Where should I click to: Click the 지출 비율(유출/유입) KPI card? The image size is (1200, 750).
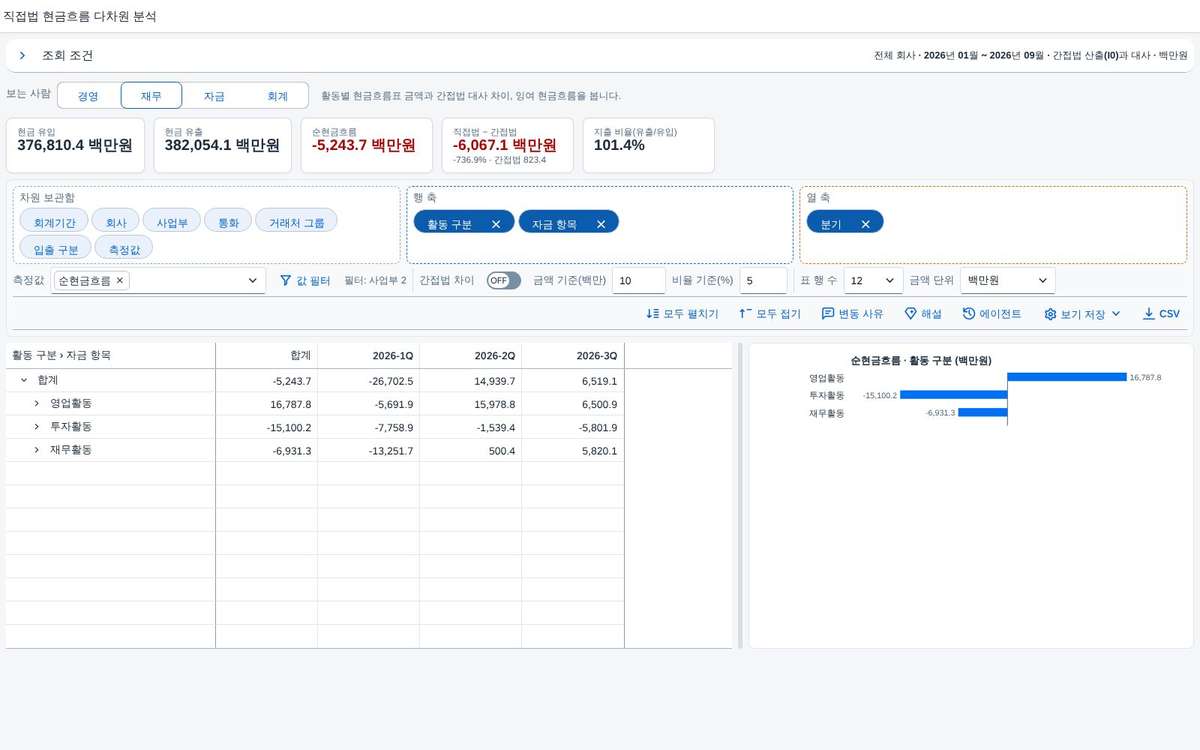649,145
